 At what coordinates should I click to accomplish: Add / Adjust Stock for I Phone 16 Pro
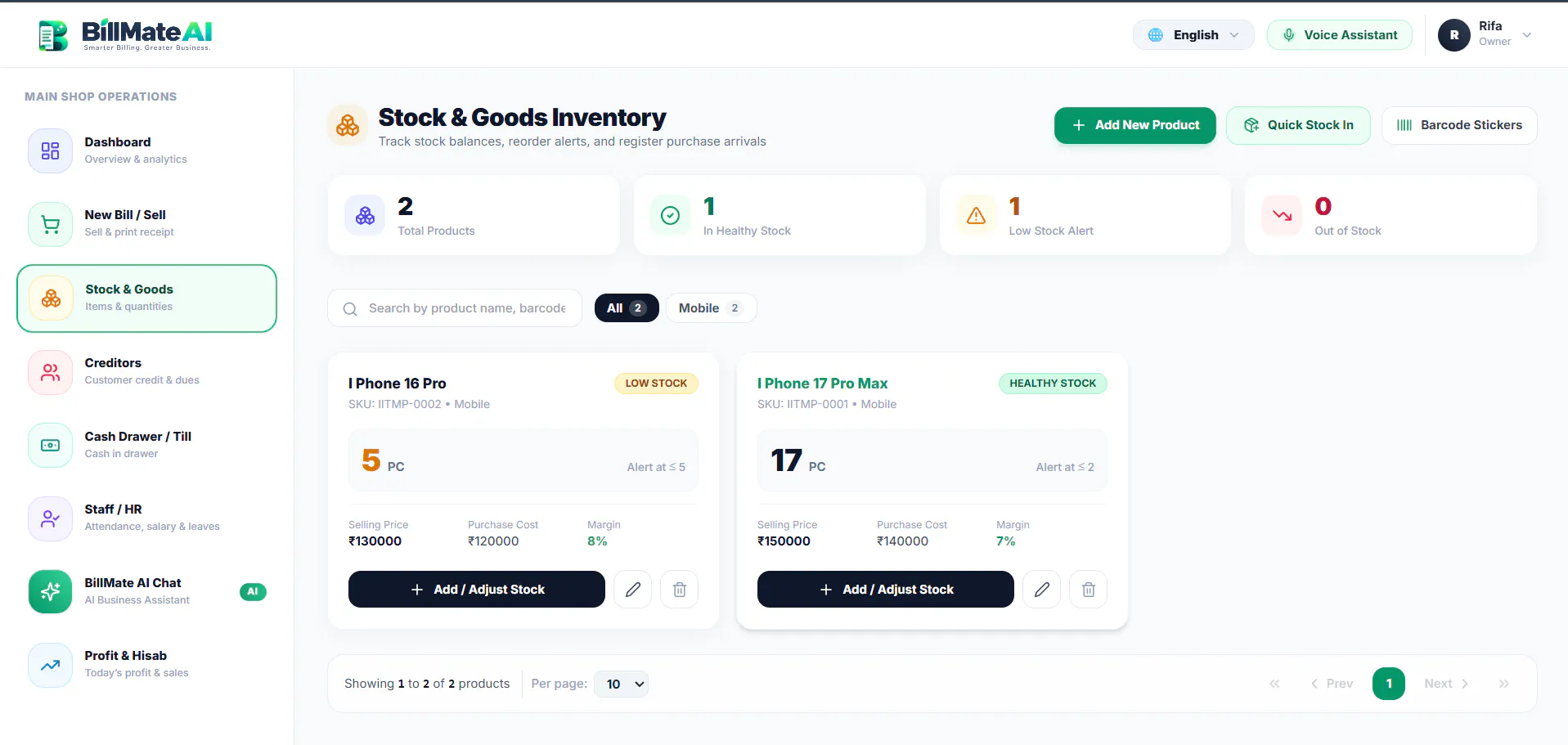[477, 590]
